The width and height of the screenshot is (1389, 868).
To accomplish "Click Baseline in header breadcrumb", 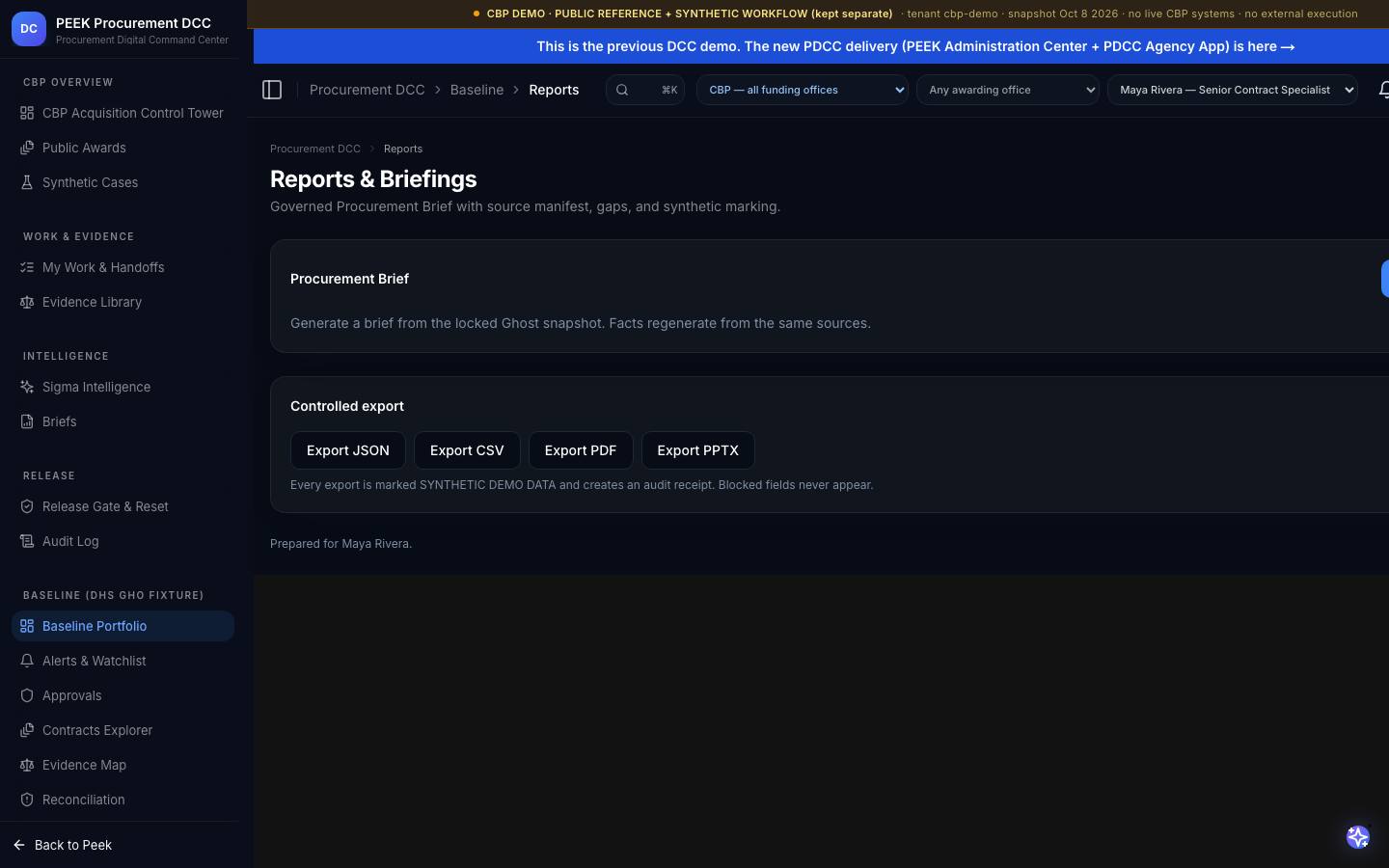I will [x=477, y=90].
